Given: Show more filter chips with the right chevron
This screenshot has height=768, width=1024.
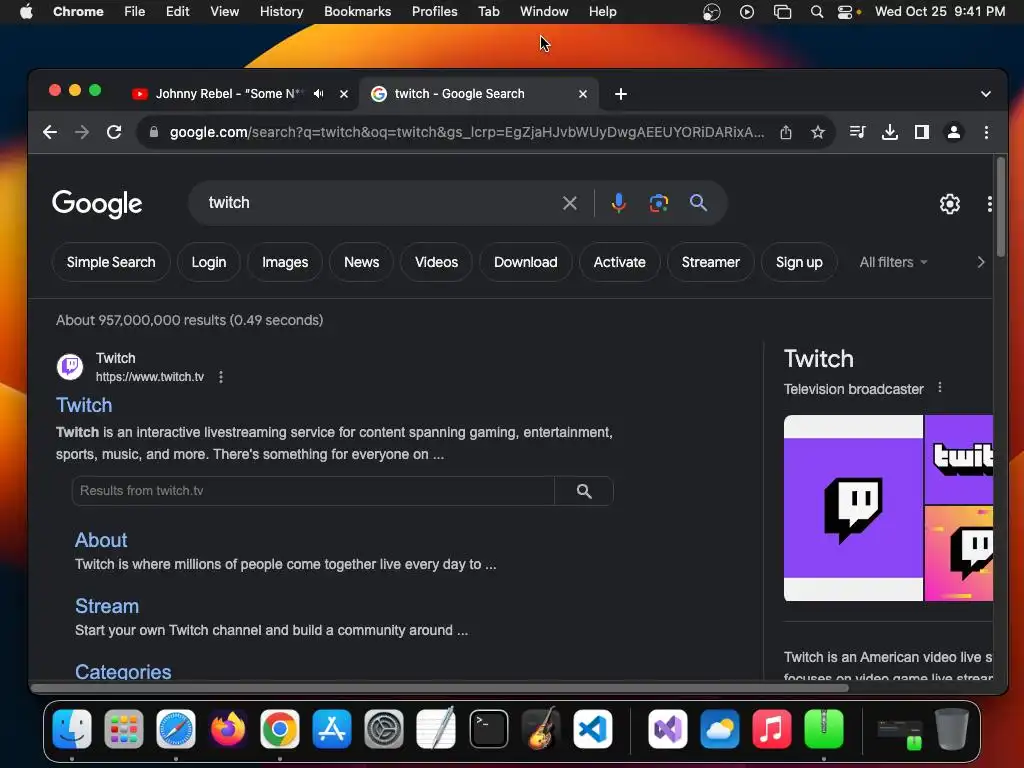Looking at the screenshot, I should click(980, 262).
